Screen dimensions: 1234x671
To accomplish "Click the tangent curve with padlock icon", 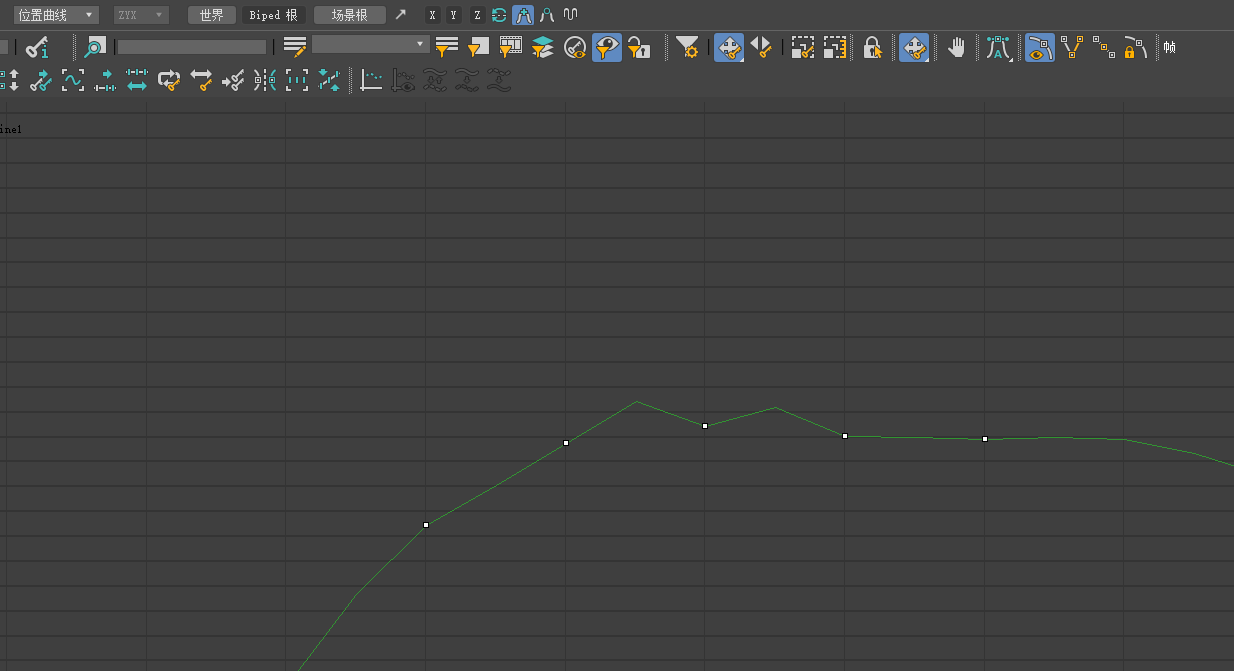I will [1135, 47].
